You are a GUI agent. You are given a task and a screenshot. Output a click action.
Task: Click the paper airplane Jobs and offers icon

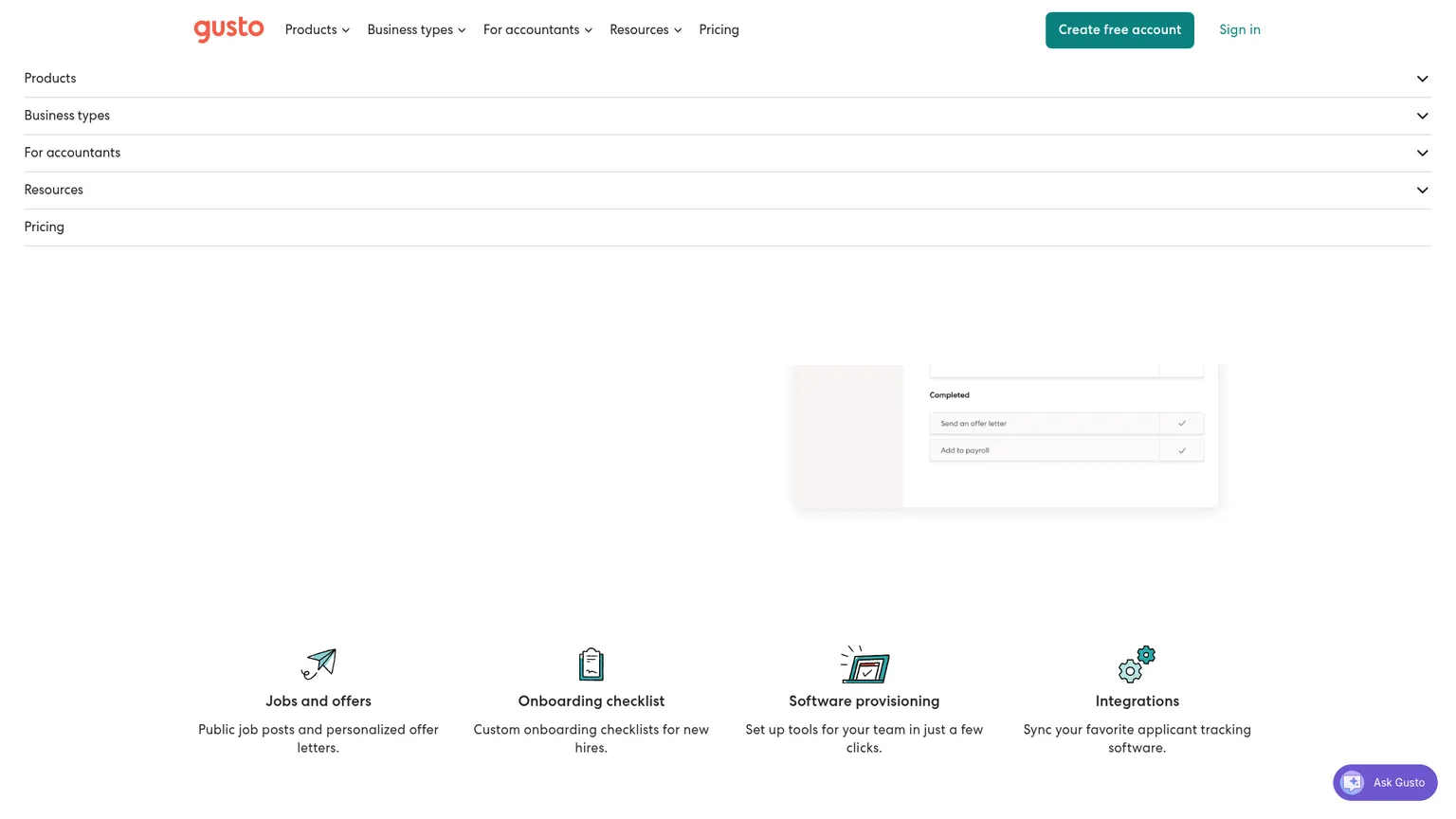click(x=318, y=664)
